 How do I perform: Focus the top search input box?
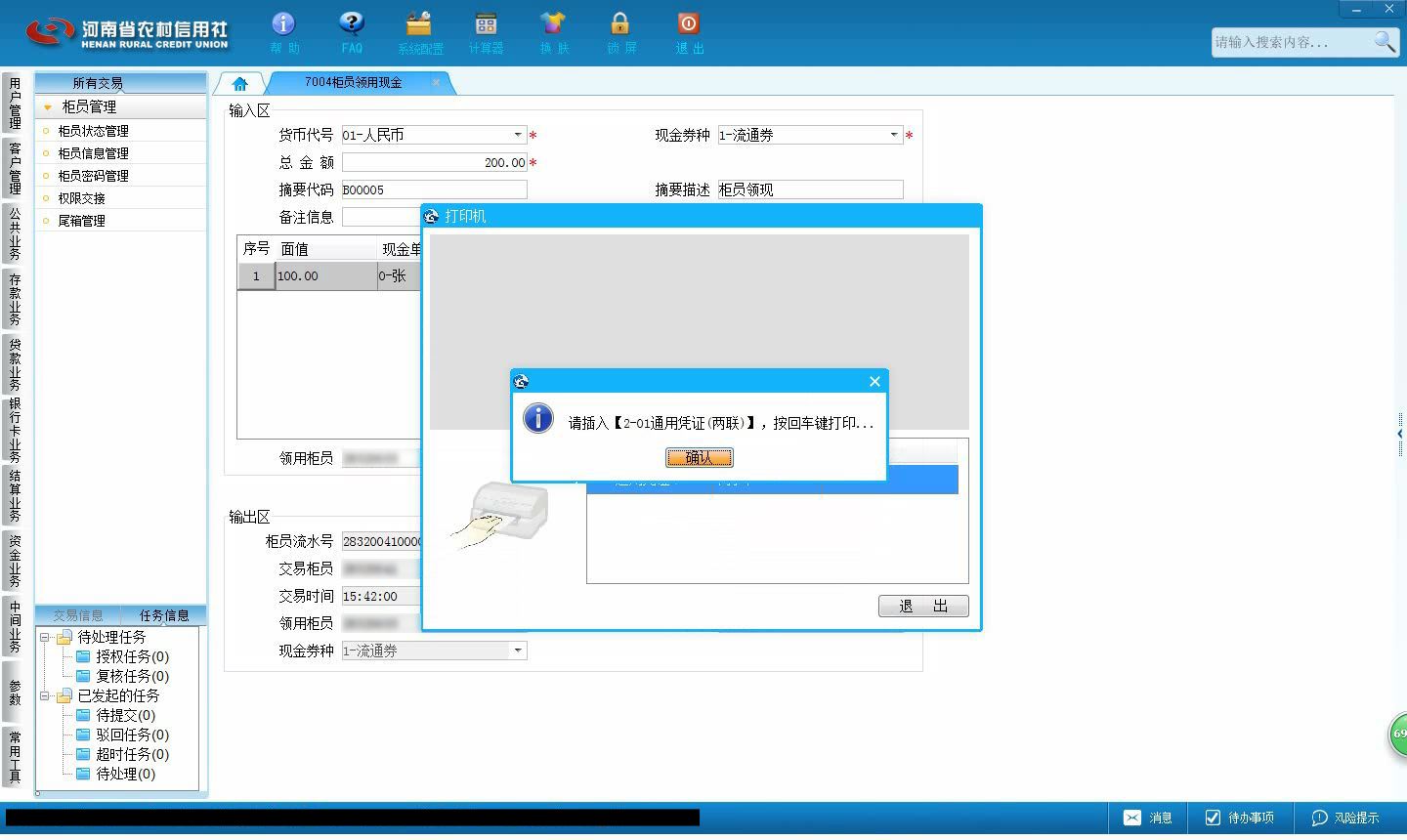(1292, 42)
